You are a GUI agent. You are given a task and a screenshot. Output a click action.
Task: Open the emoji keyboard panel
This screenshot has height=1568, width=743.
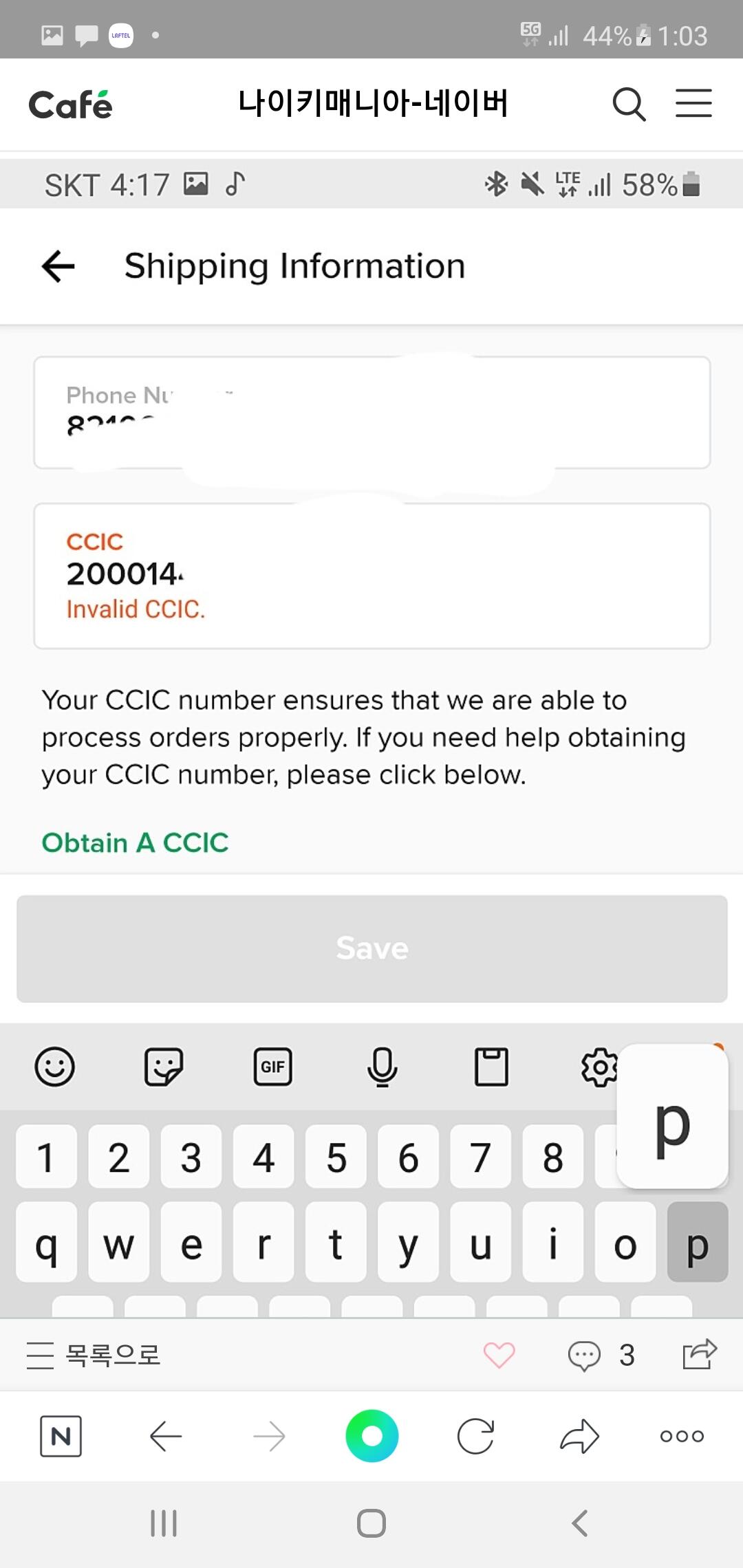point(54,1067)
